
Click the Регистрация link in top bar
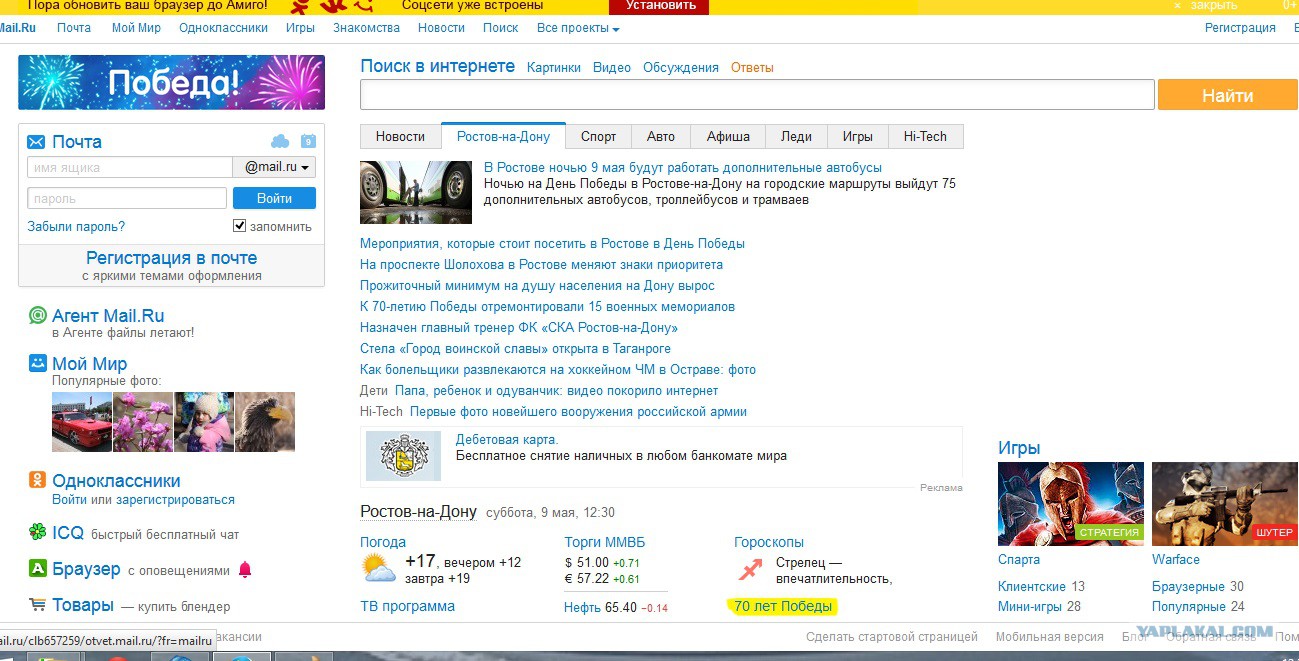tap(1240, 28)
